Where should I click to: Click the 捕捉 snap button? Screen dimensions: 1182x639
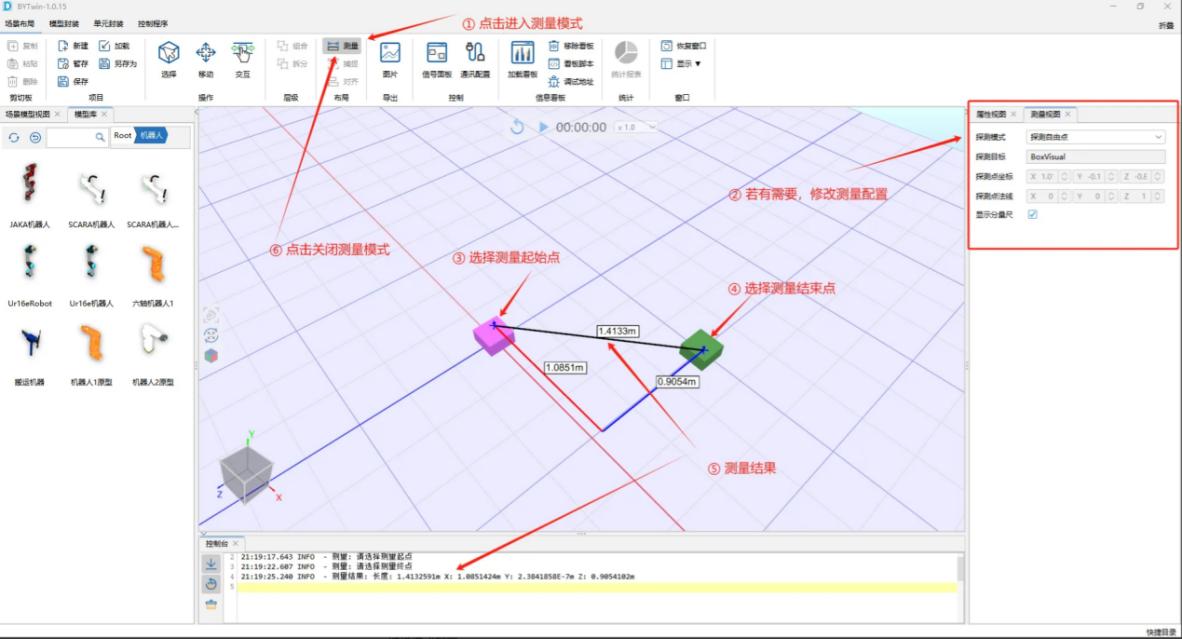click(343, 63)
